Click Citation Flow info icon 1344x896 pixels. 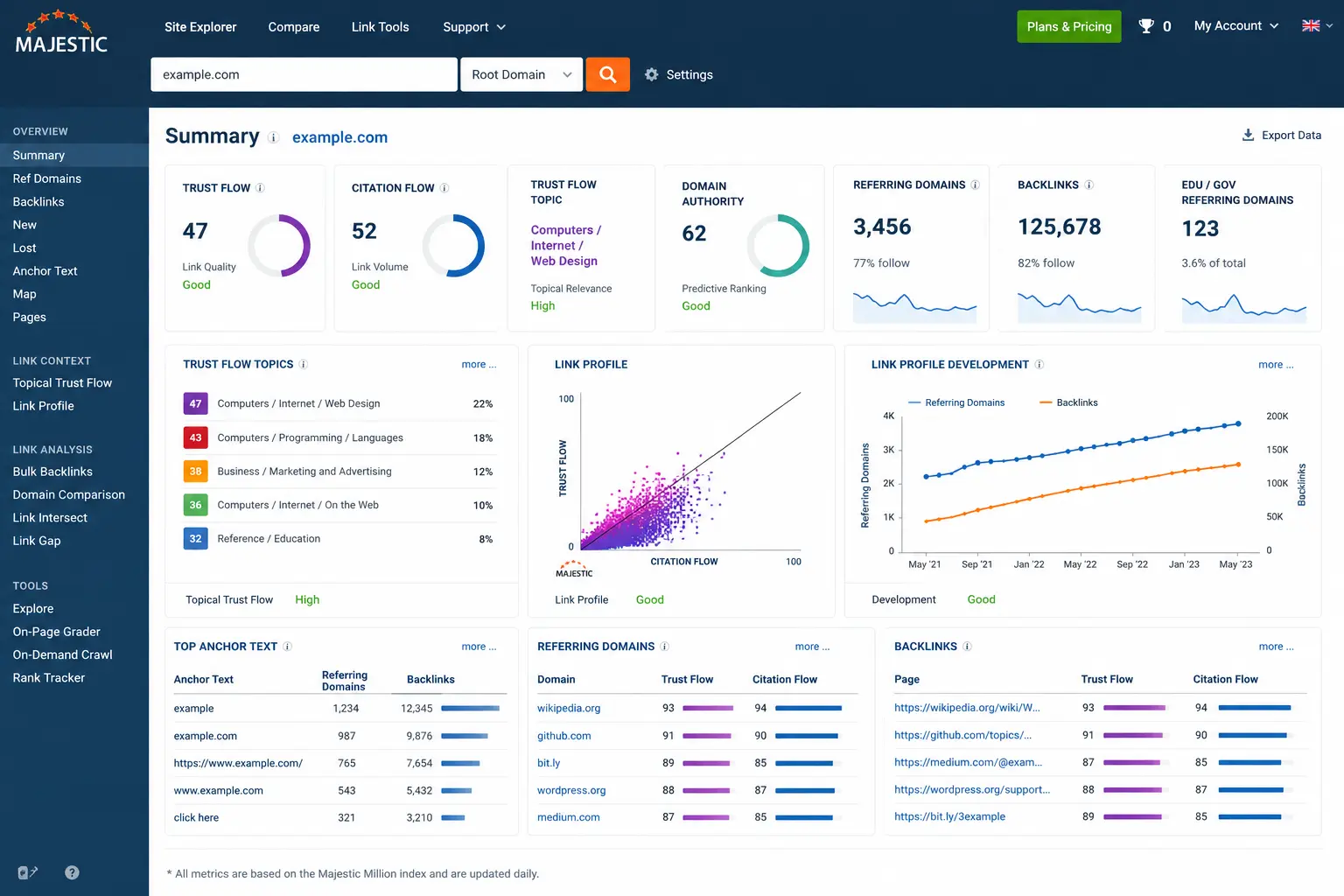click(444, 188)
